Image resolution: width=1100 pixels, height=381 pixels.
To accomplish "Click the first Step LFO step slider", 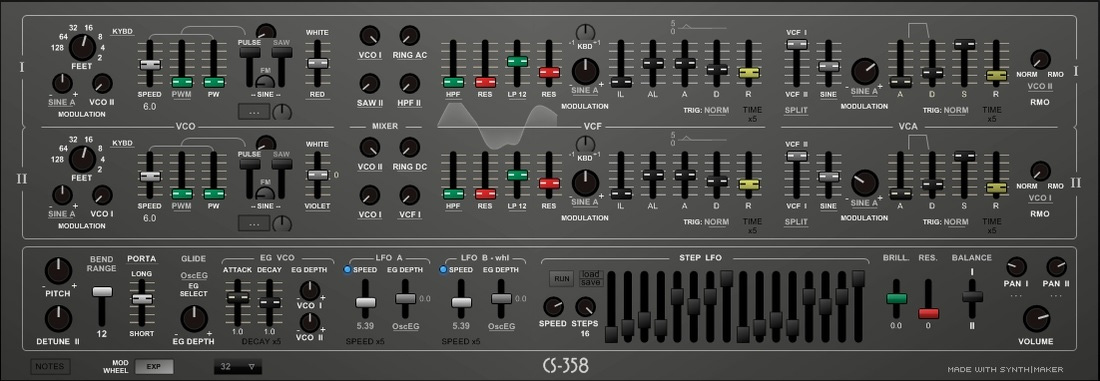I will 611,334.
